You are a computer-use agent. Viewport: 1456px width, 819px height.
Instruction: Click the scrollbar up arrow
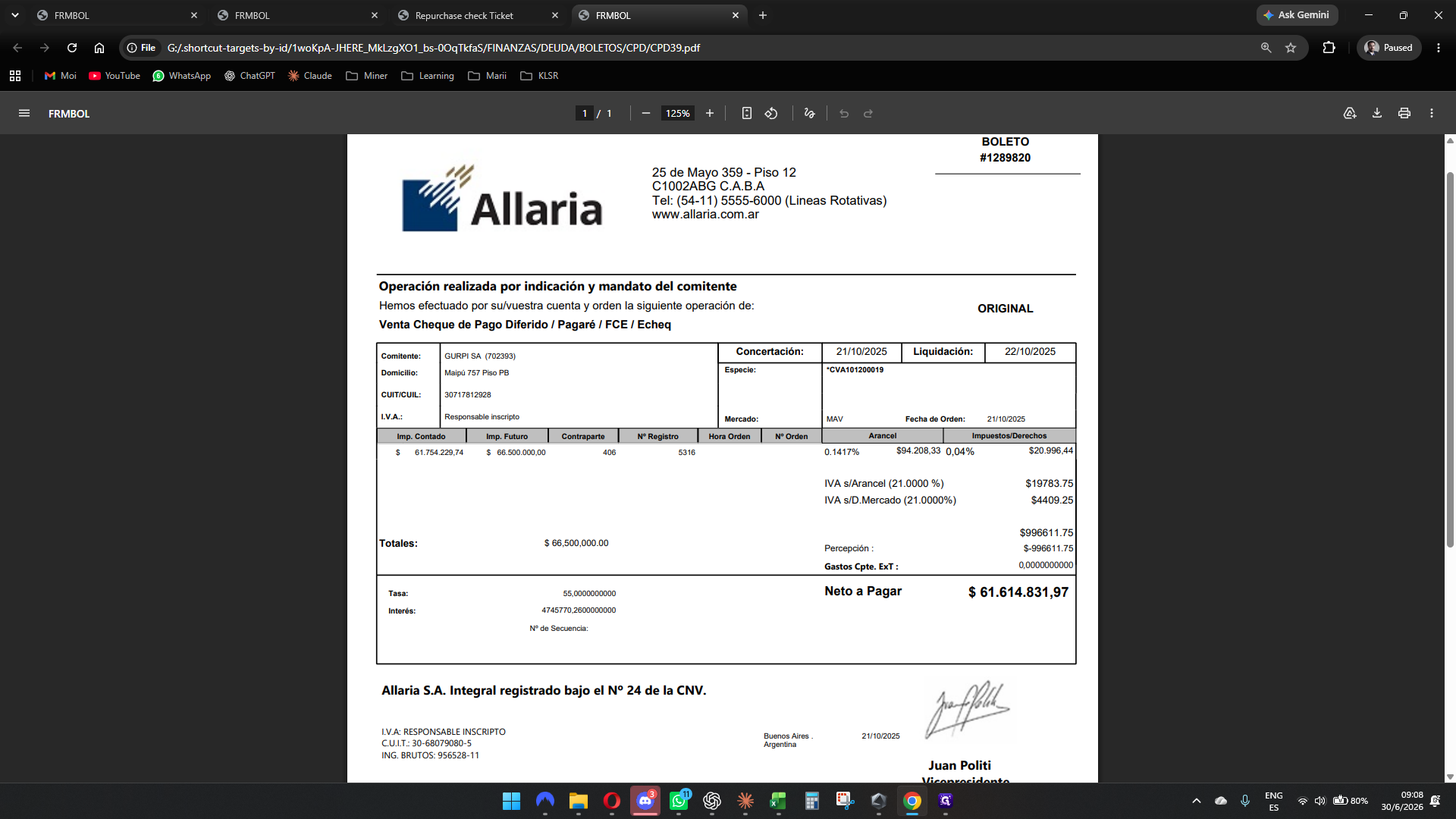[1450, 140]
